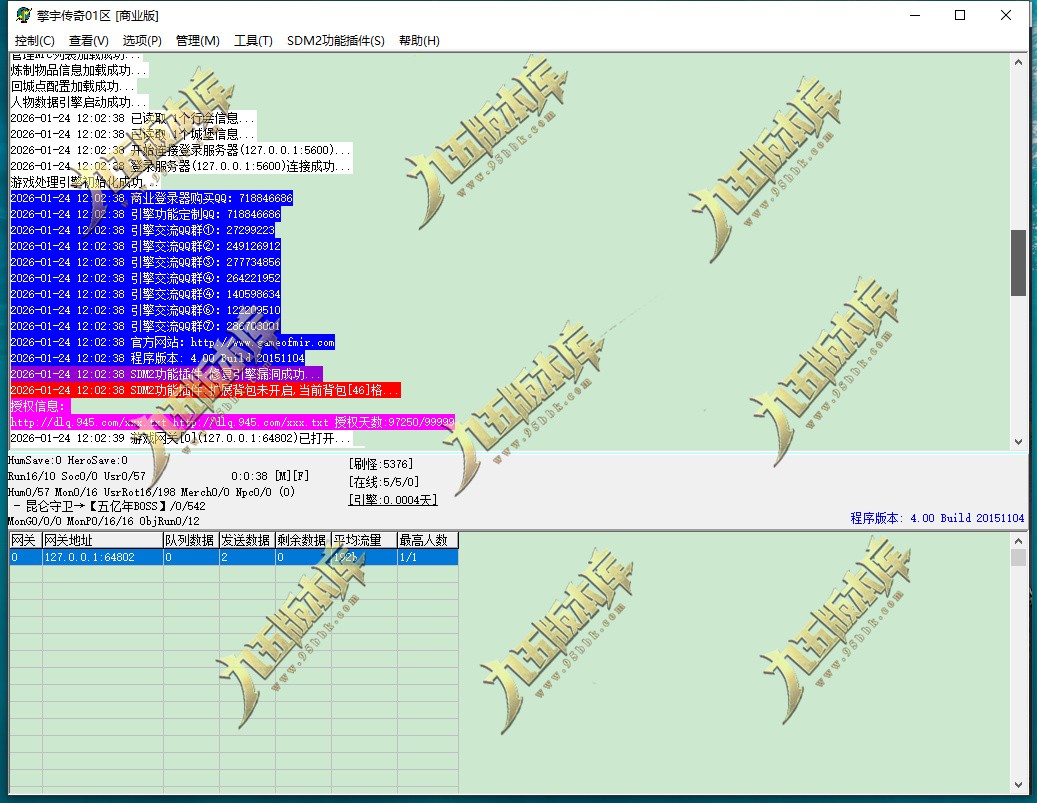Click the 网关 column header
This screenshot has width=1037, height=803.
(25, 540)
